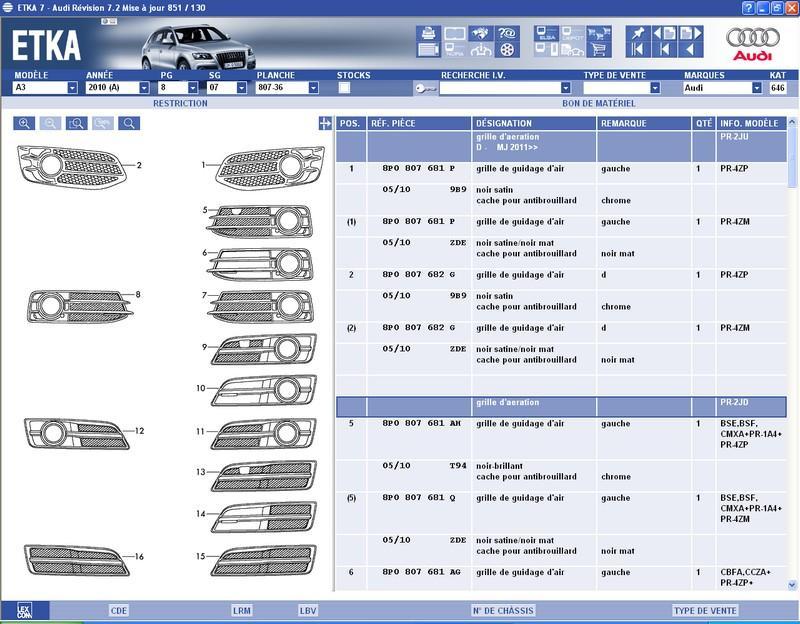This screenshot has width=800, height=624.
Task: Click the parts list scrollbar up arrow
Action: pos(792,122)
